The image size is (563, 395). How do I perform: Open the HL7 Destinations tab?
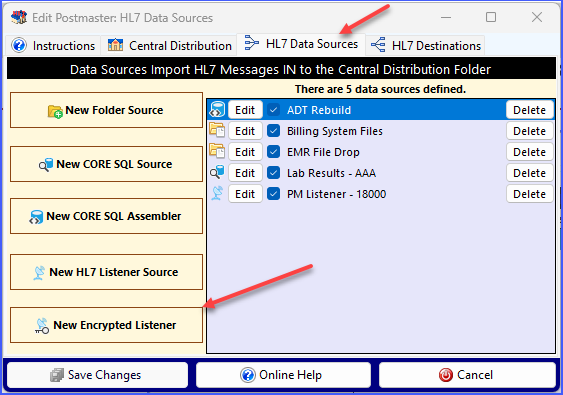425,46
